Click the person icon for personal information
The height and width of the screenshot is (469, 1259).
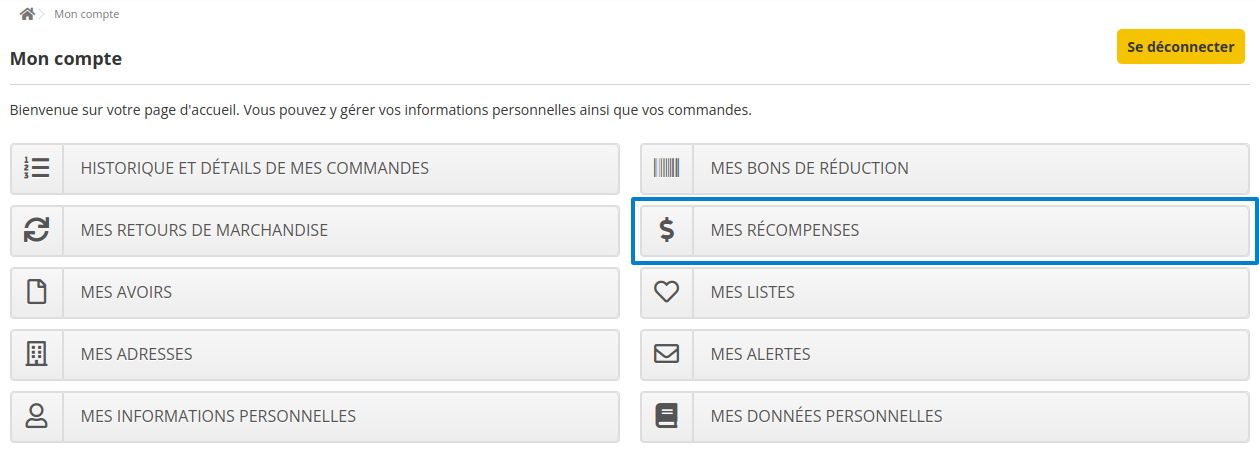(37, 416)
